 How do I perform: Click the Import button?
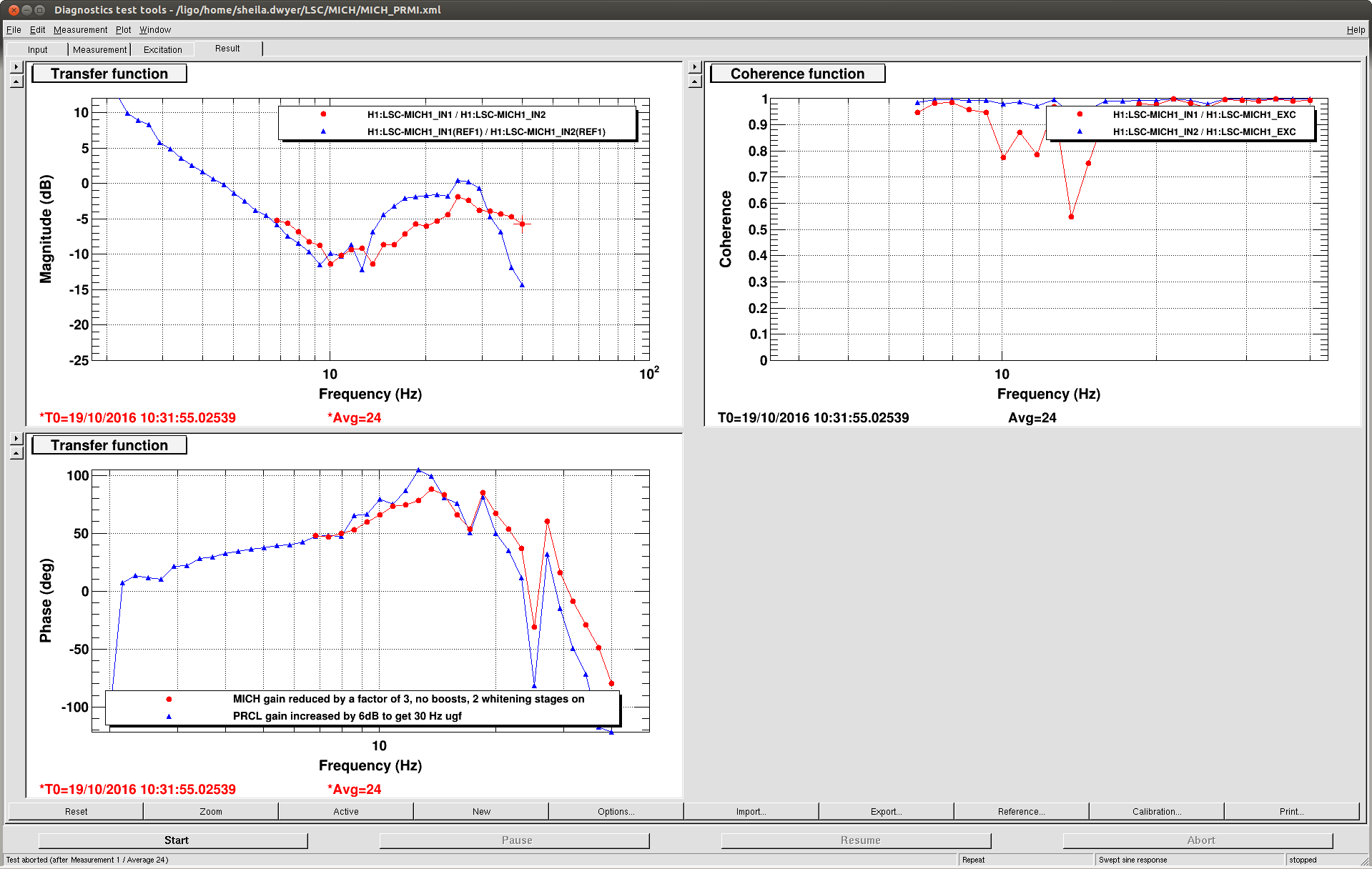(x=751, y=811)
